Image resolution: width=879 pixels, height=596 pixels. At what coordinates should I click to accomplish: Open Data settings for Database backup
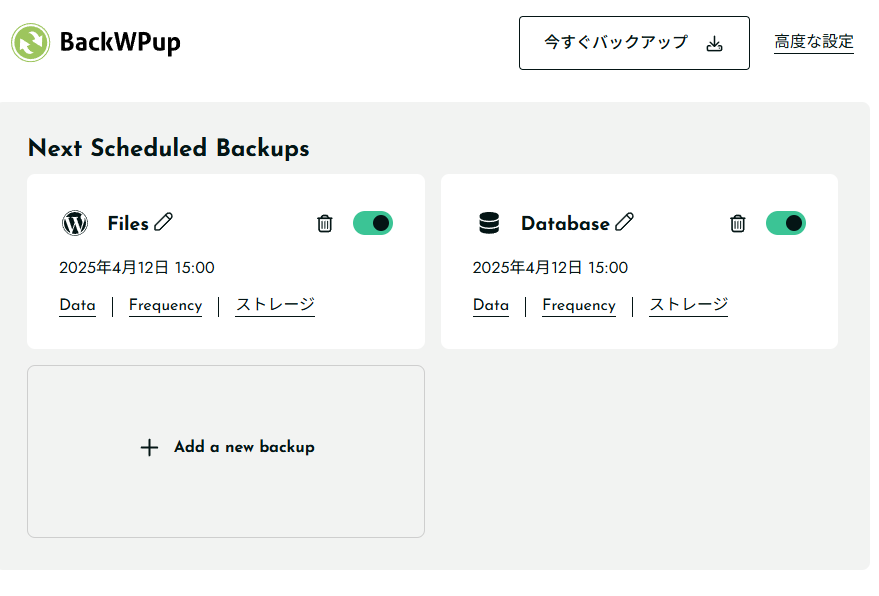(491, 305)
